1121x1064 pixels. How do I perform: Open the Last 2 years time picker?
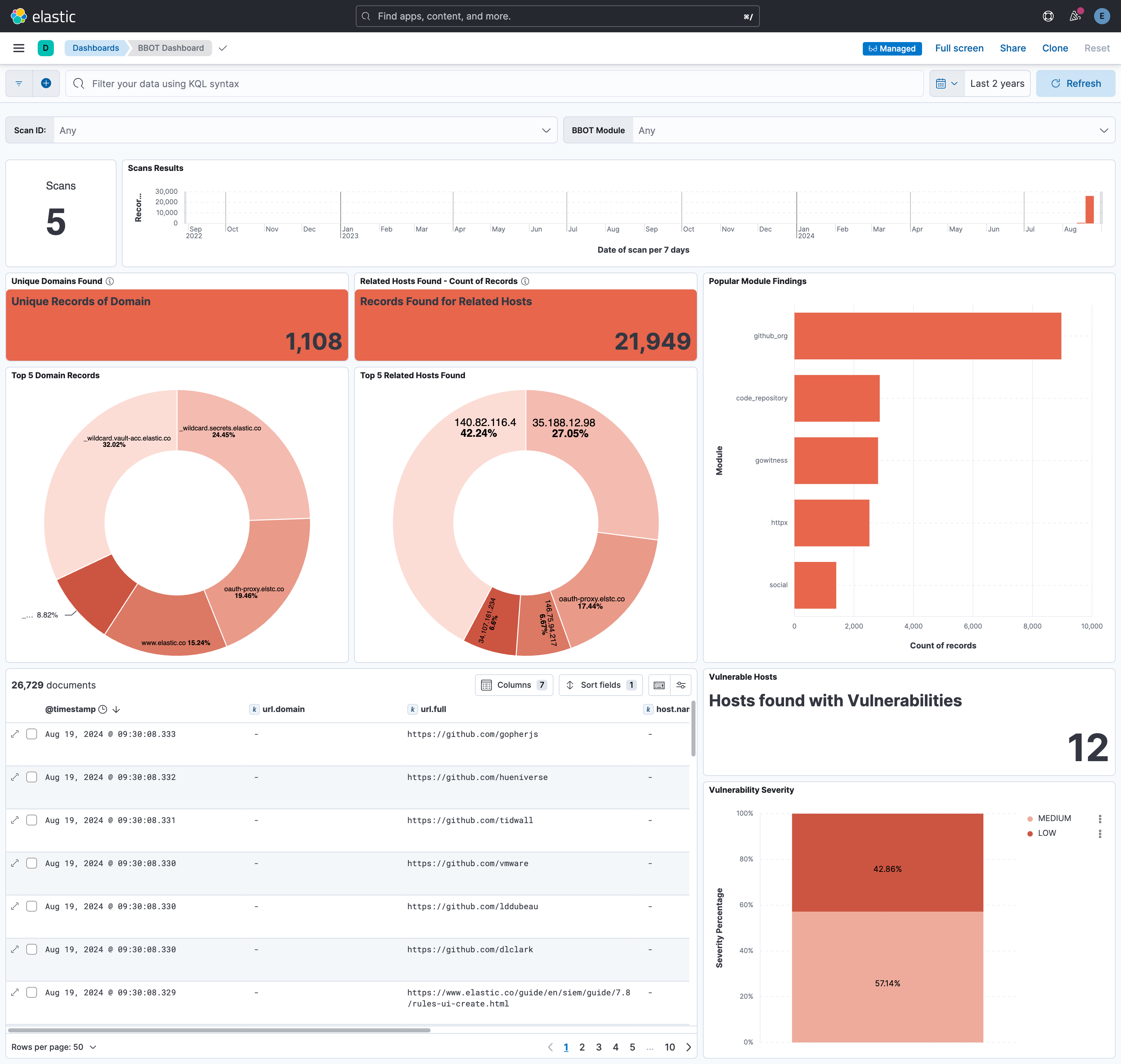(x=997, y=83)
